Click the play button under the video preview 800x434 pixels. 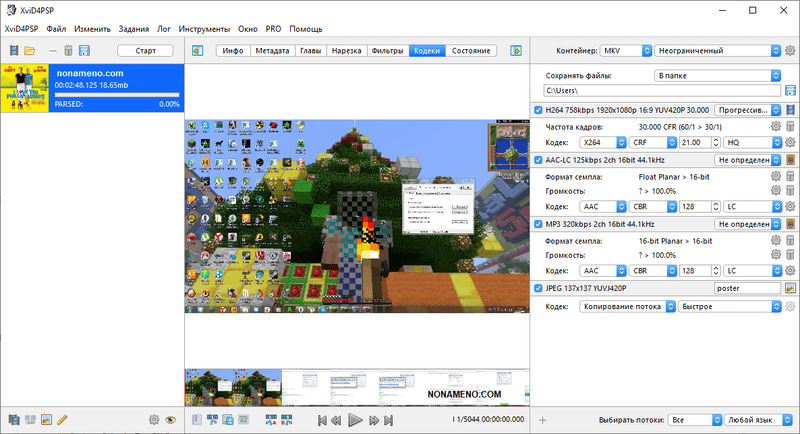coord(355,420)
